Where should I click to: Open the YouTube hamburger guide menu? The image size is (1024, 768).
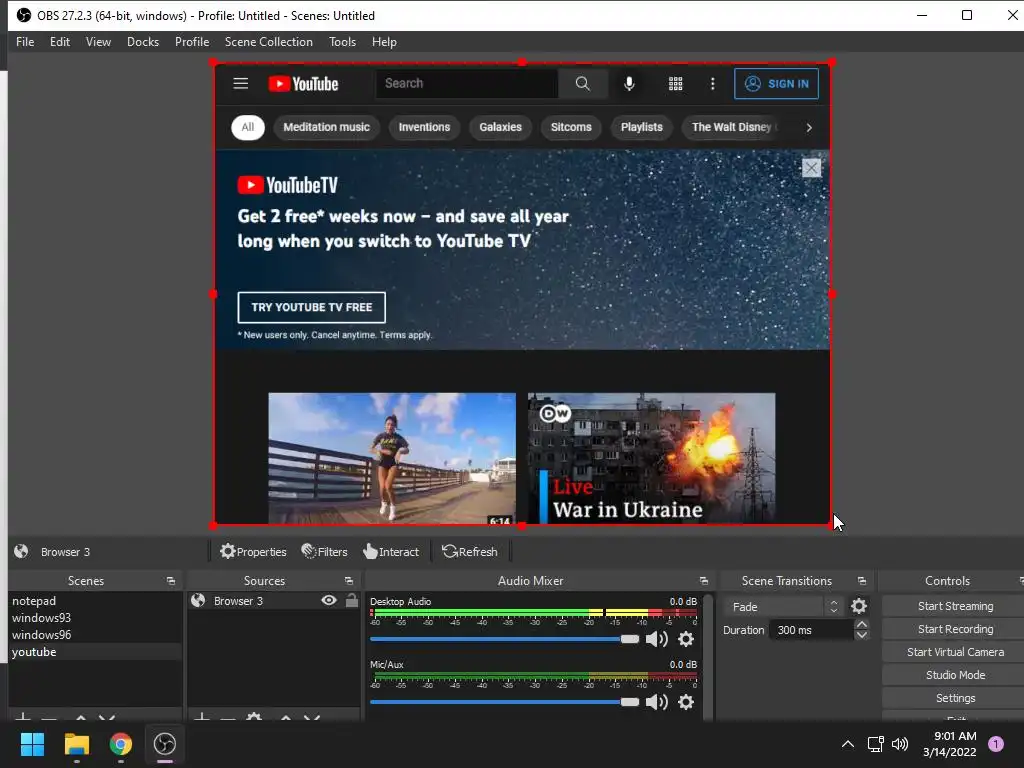coord(240,84)
